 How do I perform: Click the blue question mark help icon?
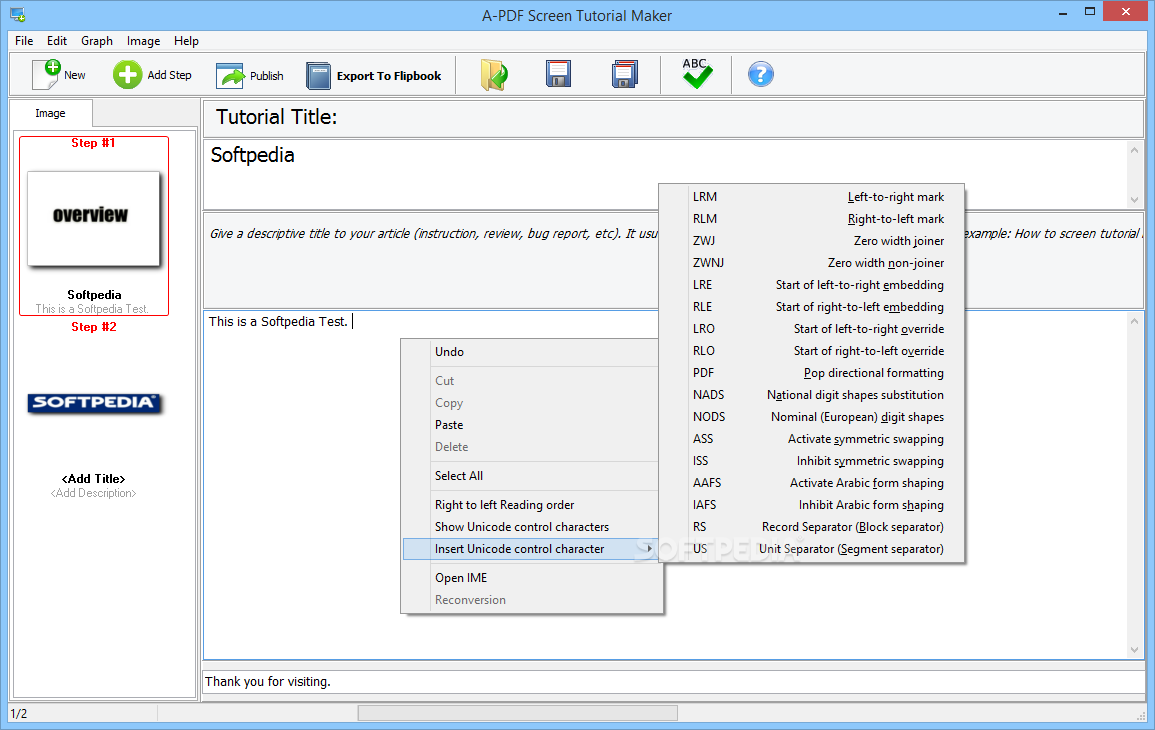point(761,74)
